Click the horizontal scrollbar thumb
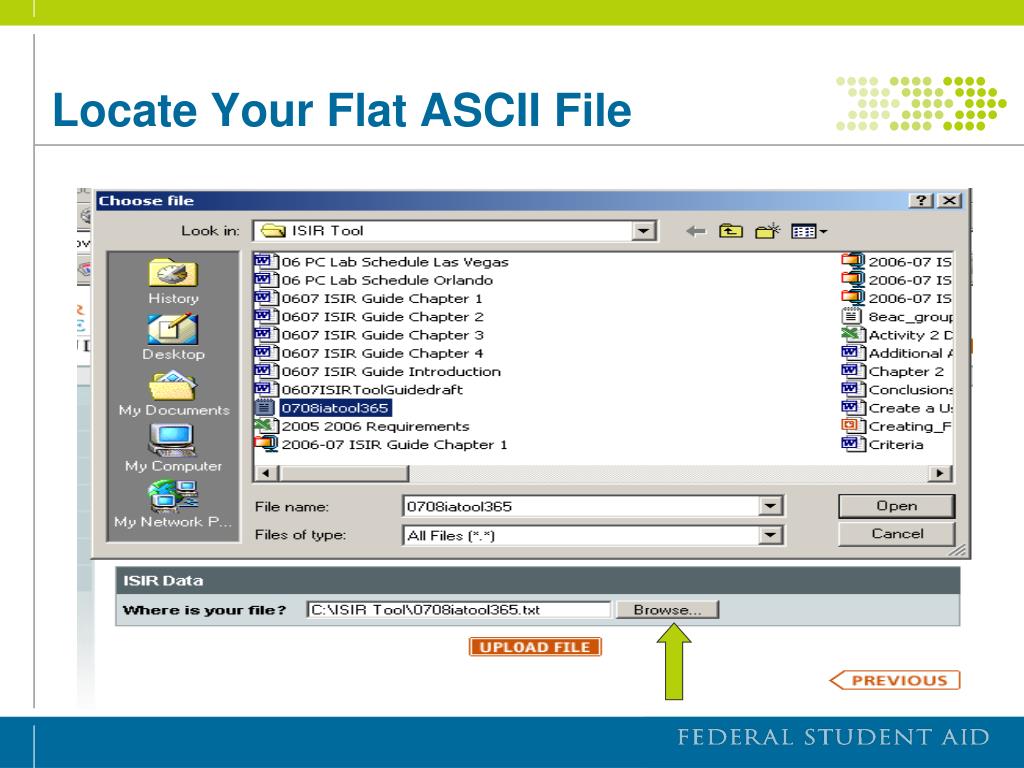1024x768 pixels. tap(344, 473)
